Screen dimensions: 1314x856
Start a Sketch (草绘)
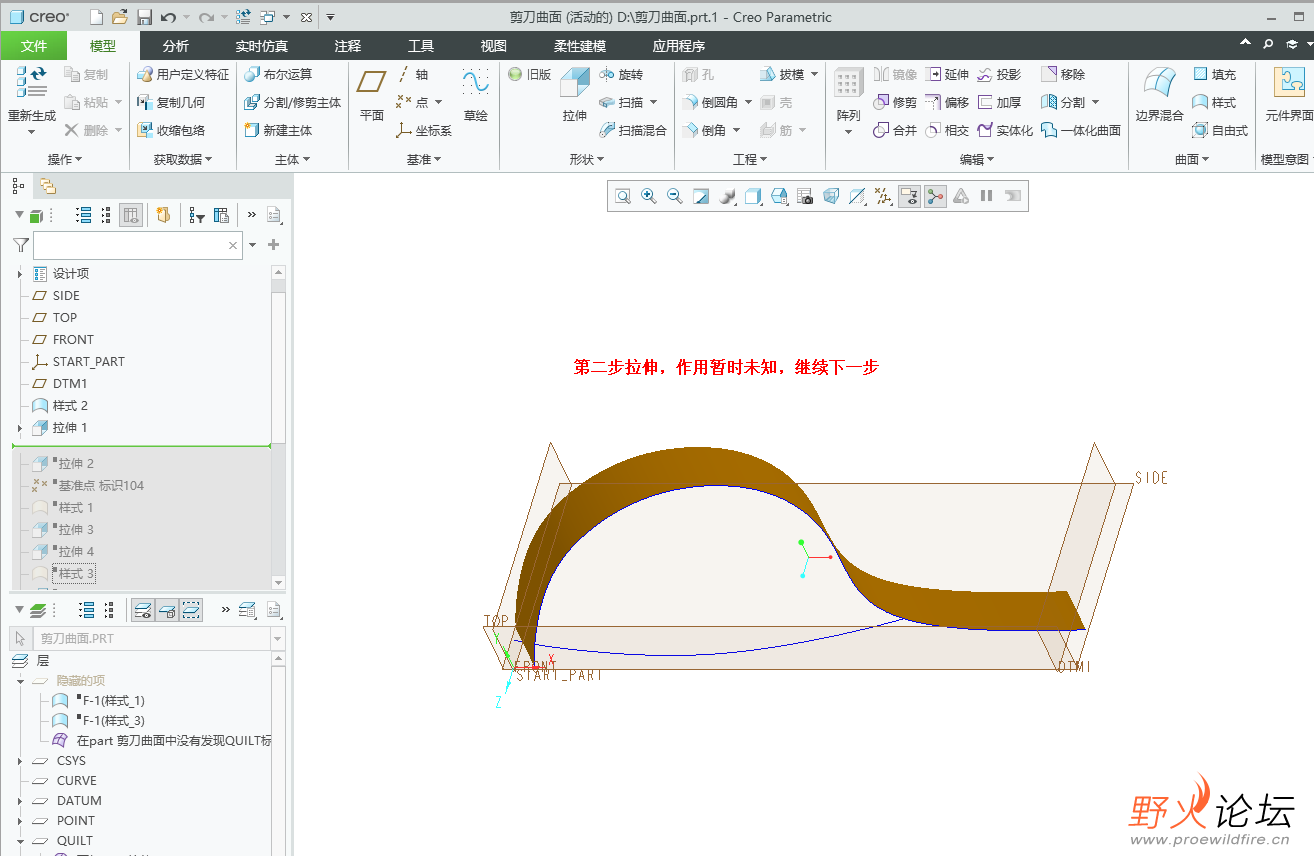coord(475,95)
